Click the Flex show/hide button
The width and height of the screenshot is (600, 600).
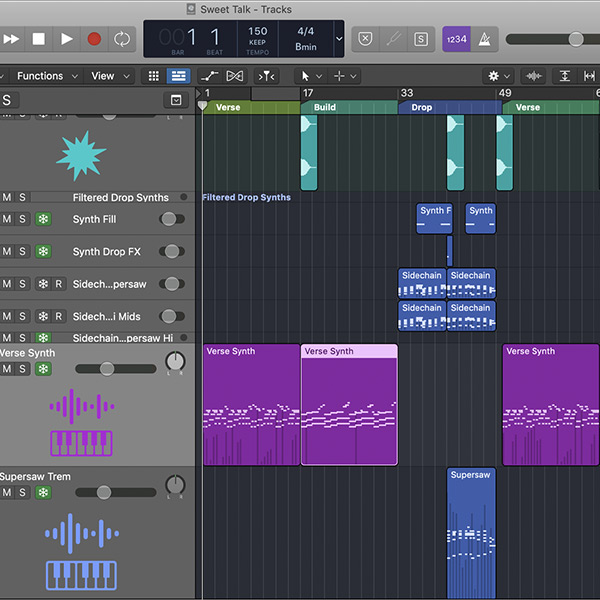click(235, 76)
